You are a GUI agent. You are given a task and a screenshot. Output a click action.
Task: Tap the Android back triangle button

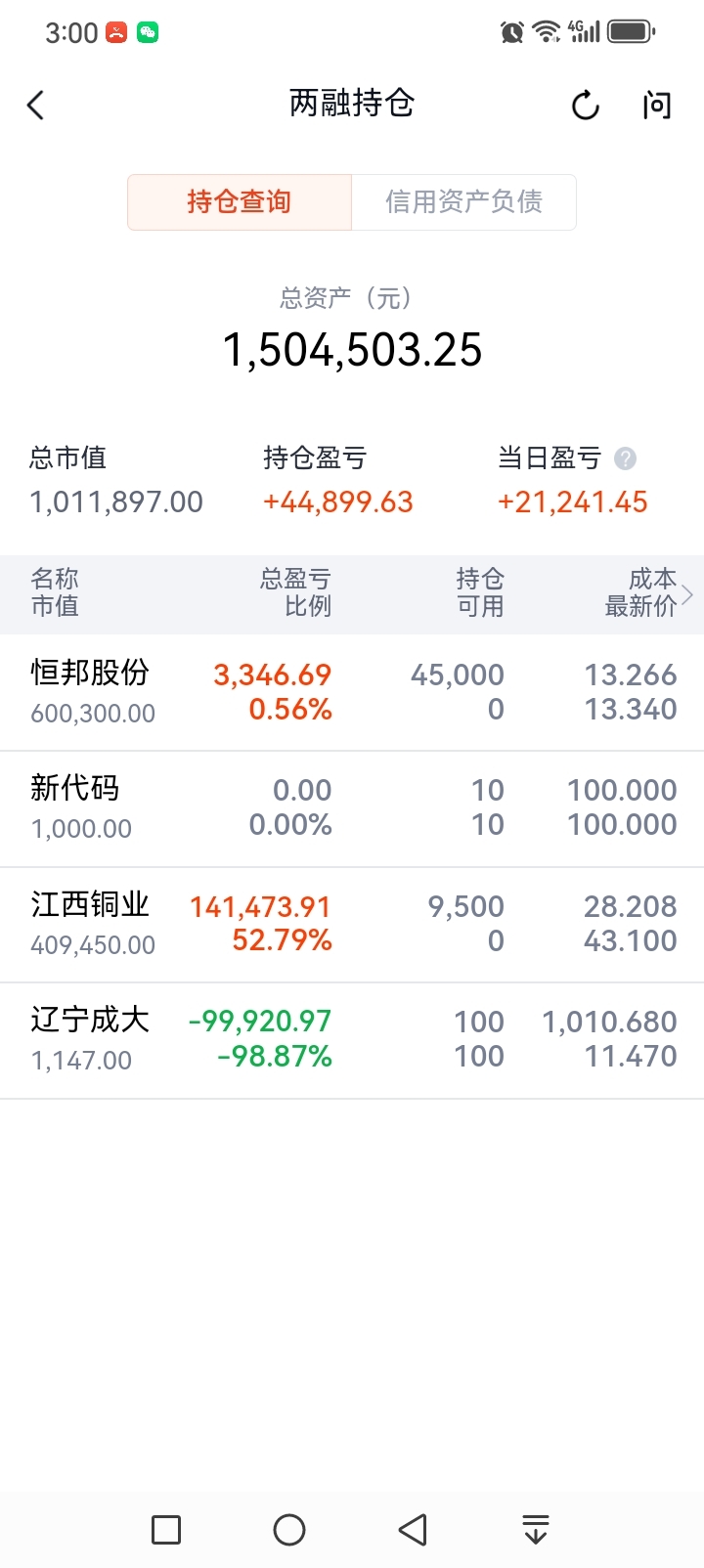413,1529
